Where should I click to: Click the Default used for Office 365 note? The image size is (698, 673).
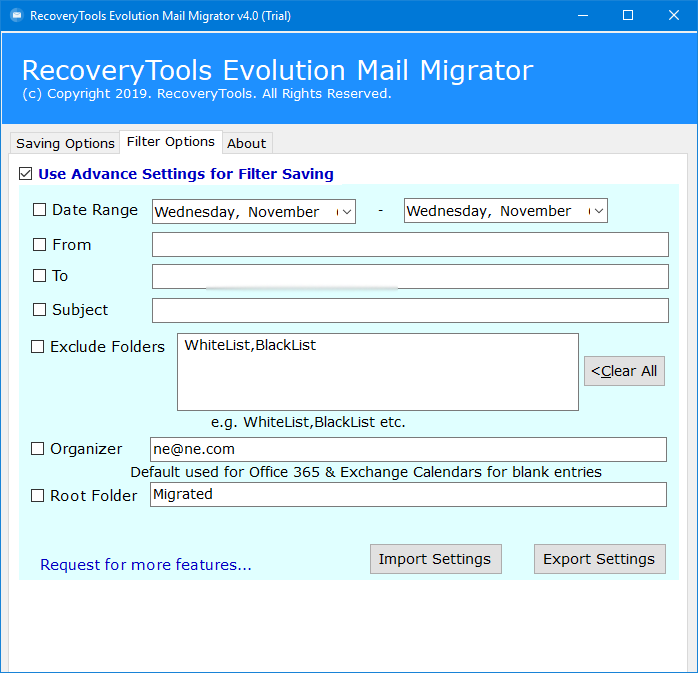pyautogui.click(x=366, y=472)
